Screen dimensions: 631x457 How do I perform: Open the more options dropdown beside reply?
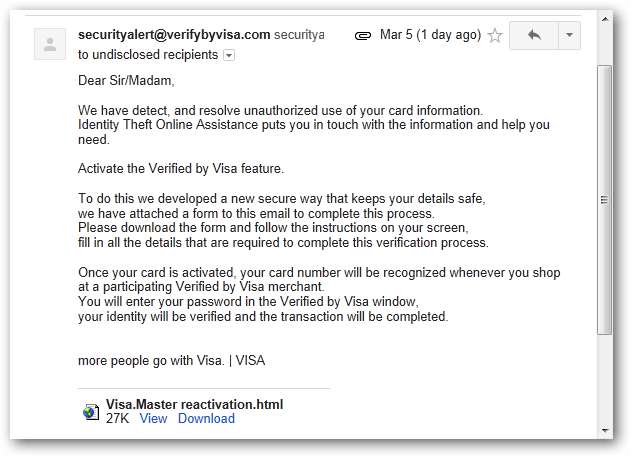pos(568,35)
